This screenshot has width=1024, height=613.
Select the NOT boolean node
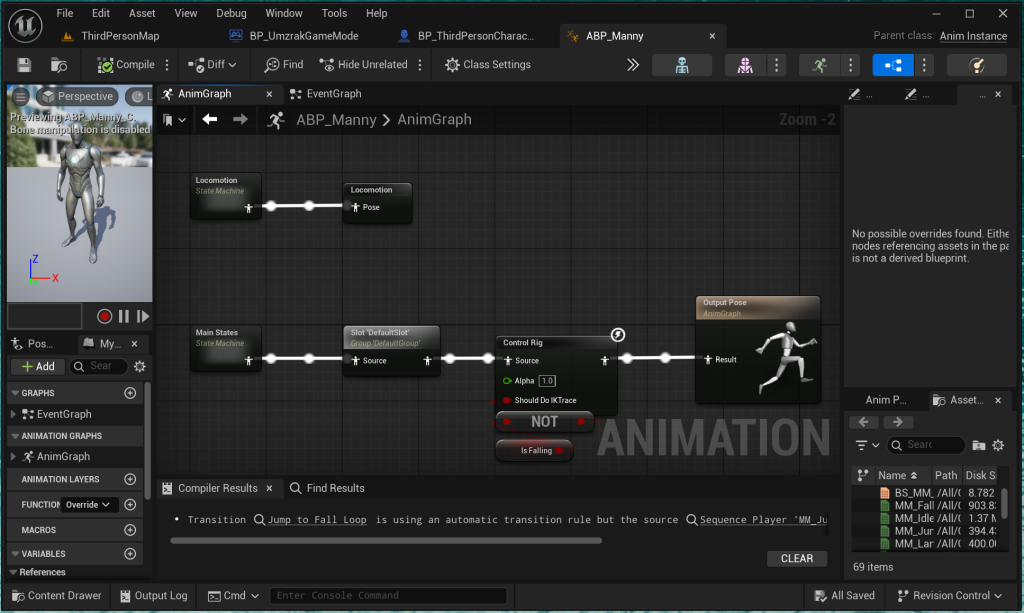(544, 422)
